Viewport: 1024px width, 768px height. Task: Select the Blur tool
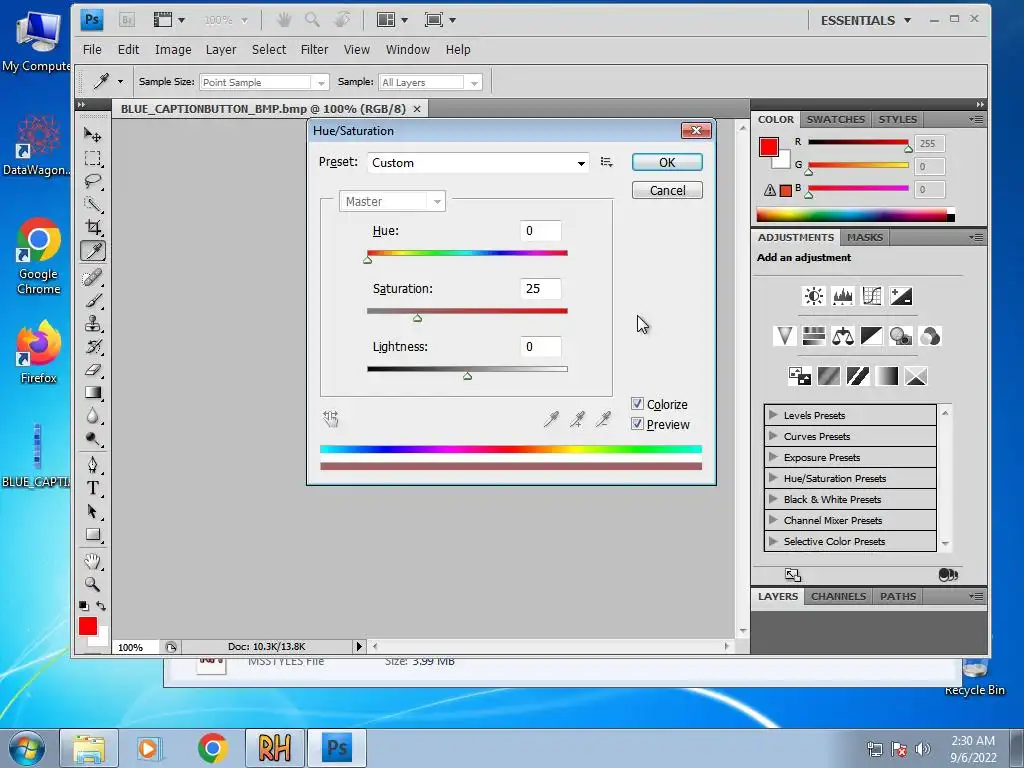[93, 415]
